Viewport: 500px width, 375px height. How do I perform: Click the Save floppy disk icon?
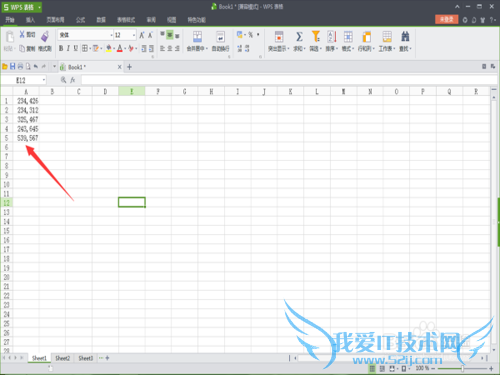tap(13, 67)
